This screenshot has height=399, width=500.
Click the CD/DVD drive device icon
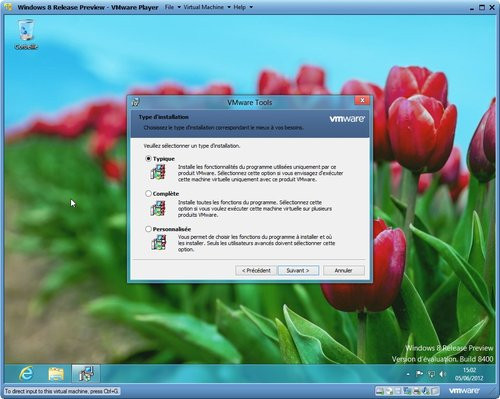(389, 391)
